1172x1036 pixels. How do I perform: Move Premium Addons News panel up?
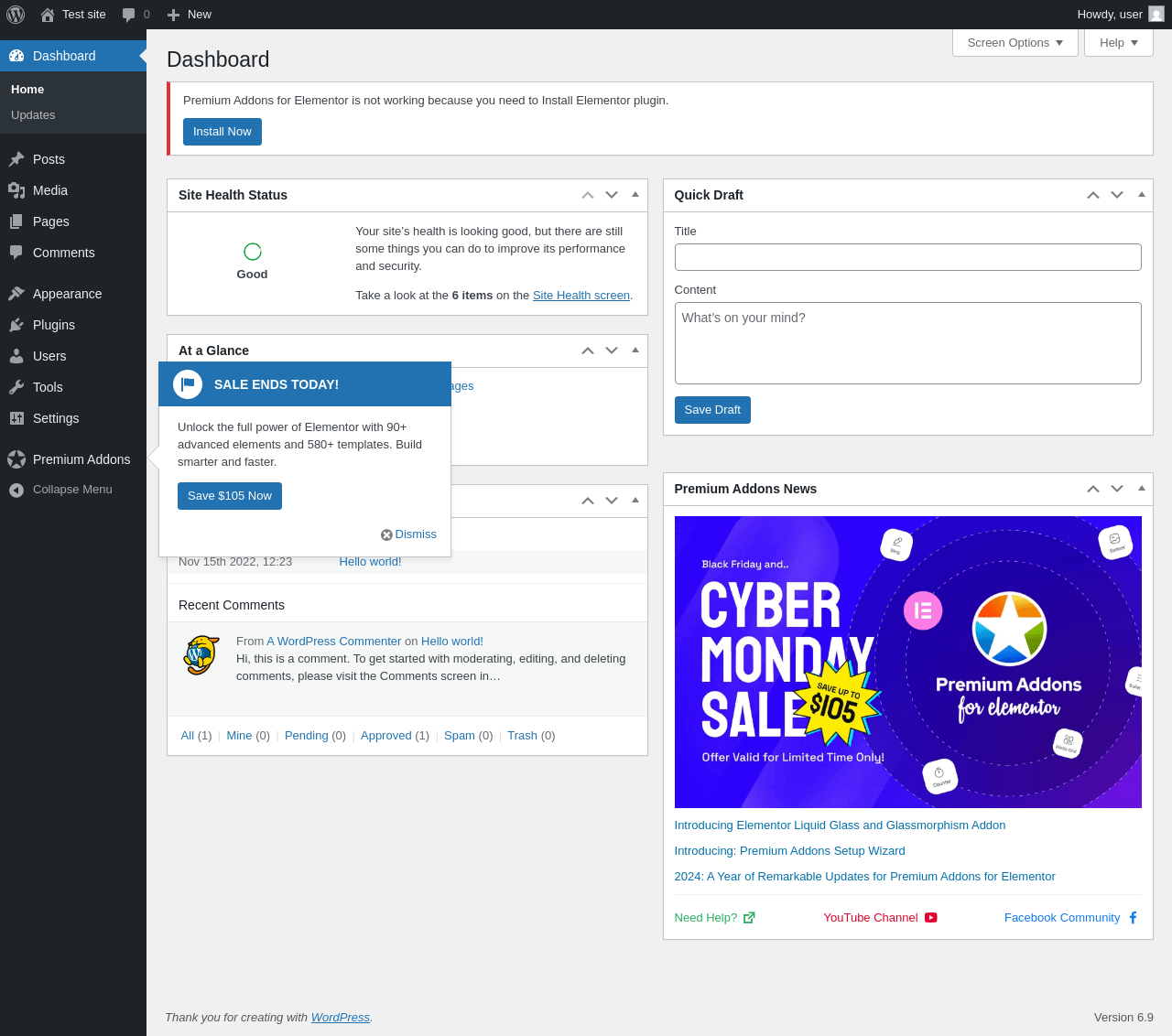pyautogui.click(x=1093, y=489)
